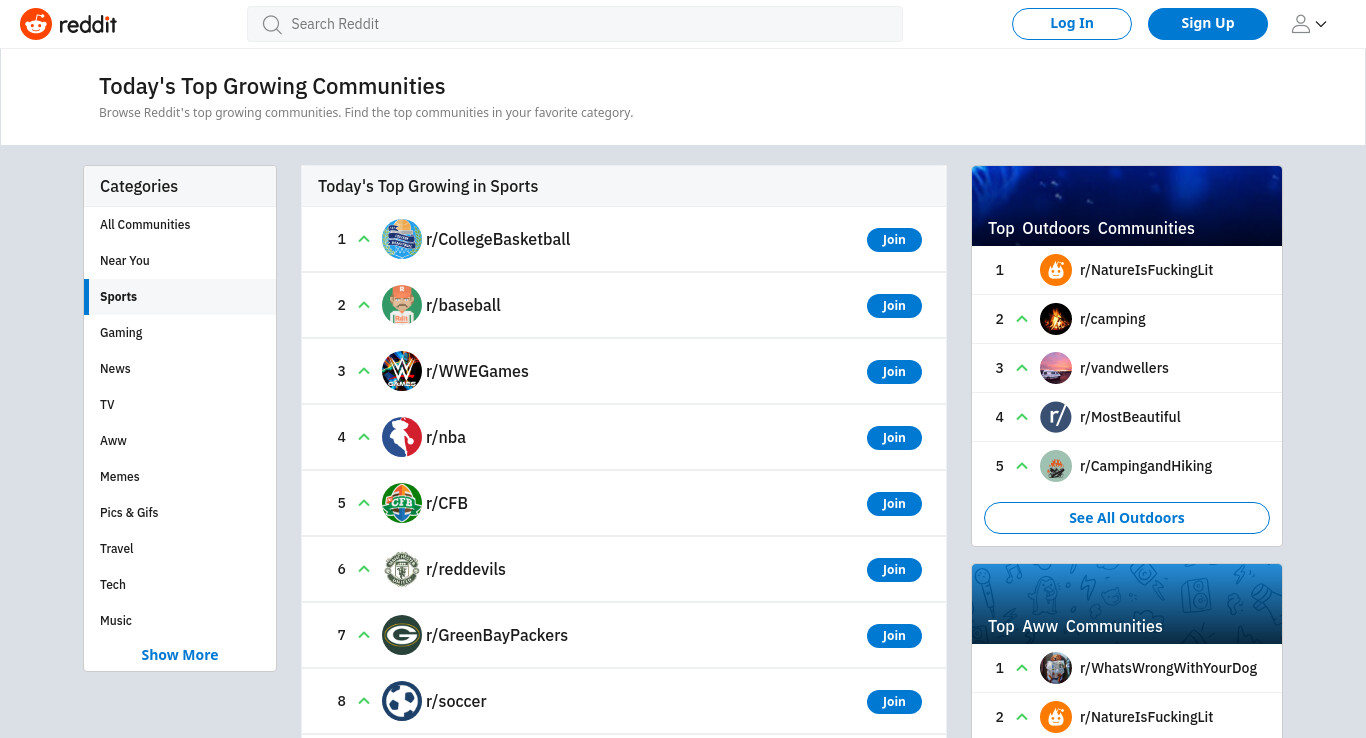Select Near You category
Image resolution: width=1366 pixels, height=738 pixels.
180,261
